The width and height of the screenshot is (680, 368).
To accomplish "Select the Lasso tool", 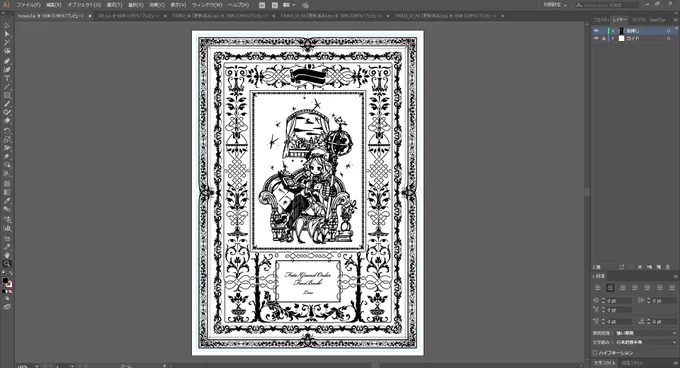I will point(7,51).
